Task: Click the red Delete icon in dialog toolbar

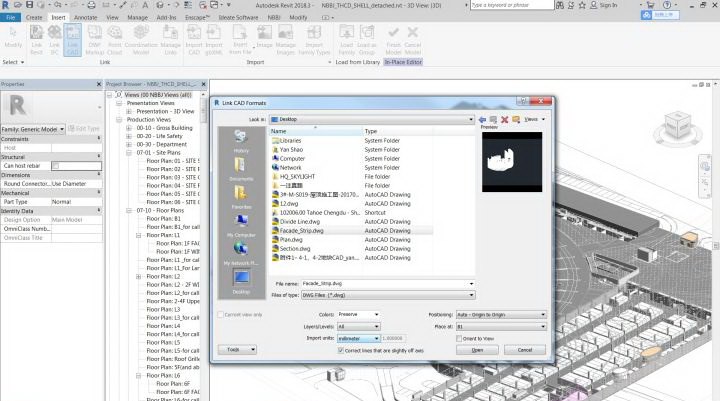Action: pos(506,119)
